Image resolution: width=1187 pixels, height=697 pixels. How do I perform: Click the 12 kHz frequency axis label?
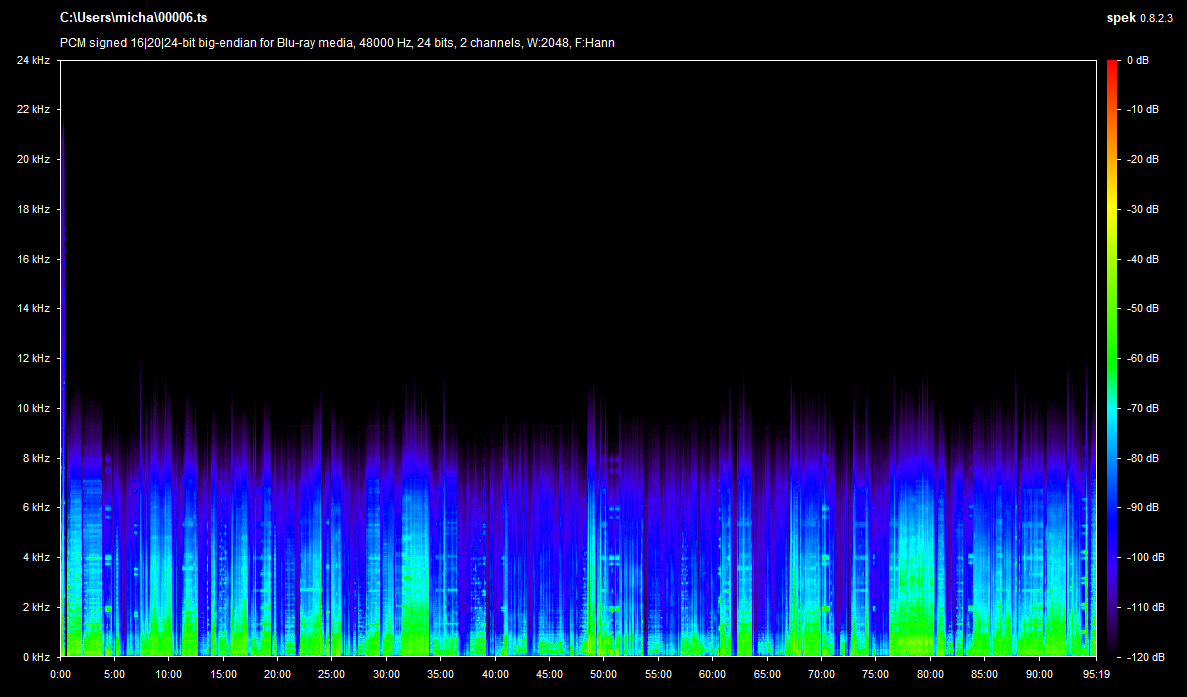coord(34,358)
